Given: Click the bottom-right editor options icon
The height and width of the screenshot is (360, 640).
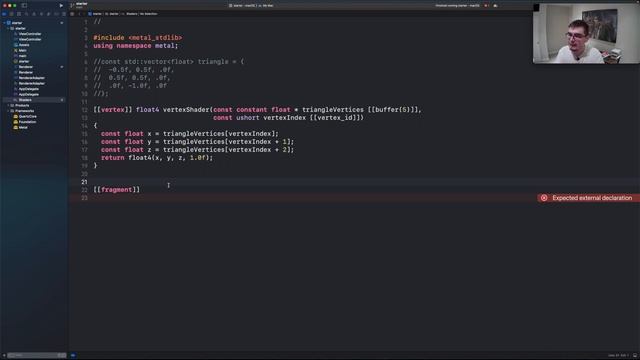Looking at the screenshot, I should [x=635, y=356].
